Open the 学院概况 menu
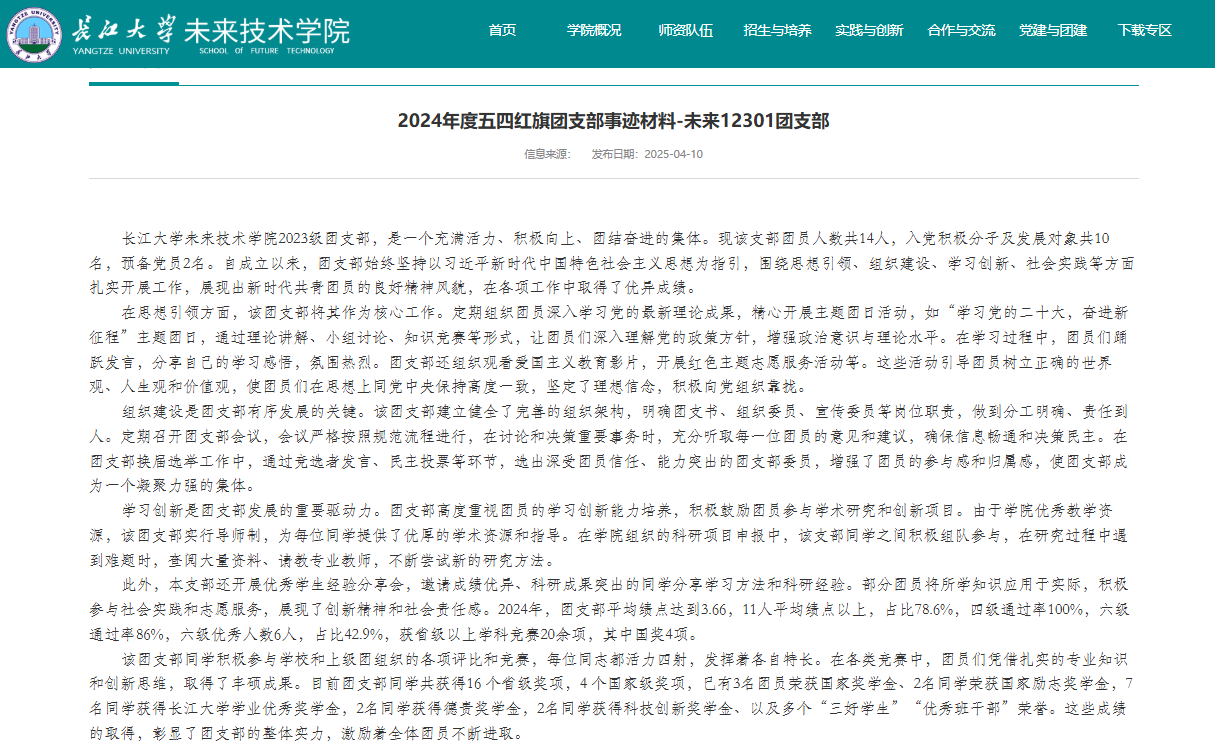Image resolution: width=1215 pixels, height=743 pixels. [x=594, y=30]
